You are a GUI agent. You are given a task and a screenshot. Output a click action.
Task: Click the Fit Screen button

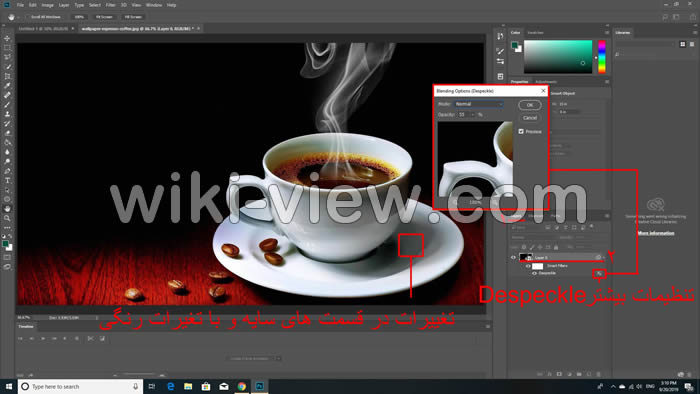click(x=104, y=17)
